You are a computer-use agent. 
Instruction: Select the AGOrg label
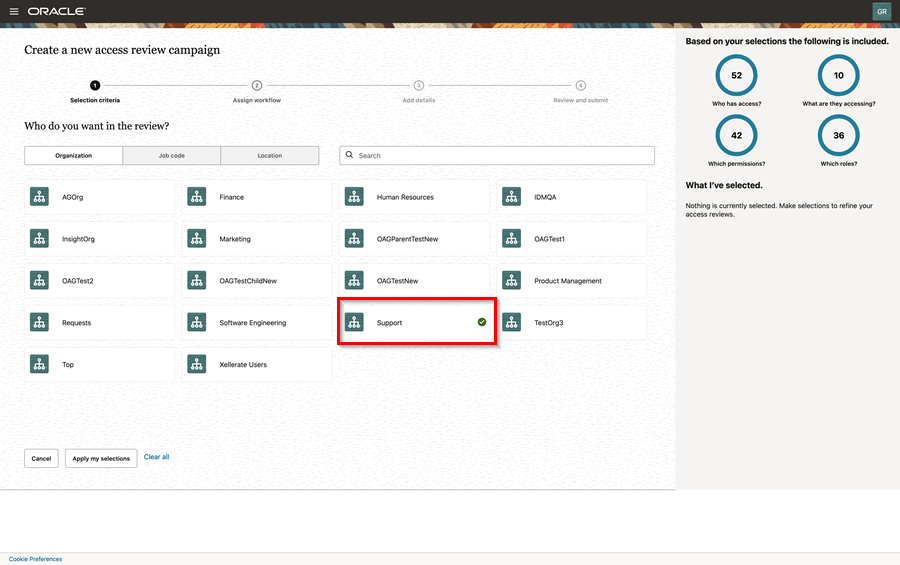coord(72,197)
